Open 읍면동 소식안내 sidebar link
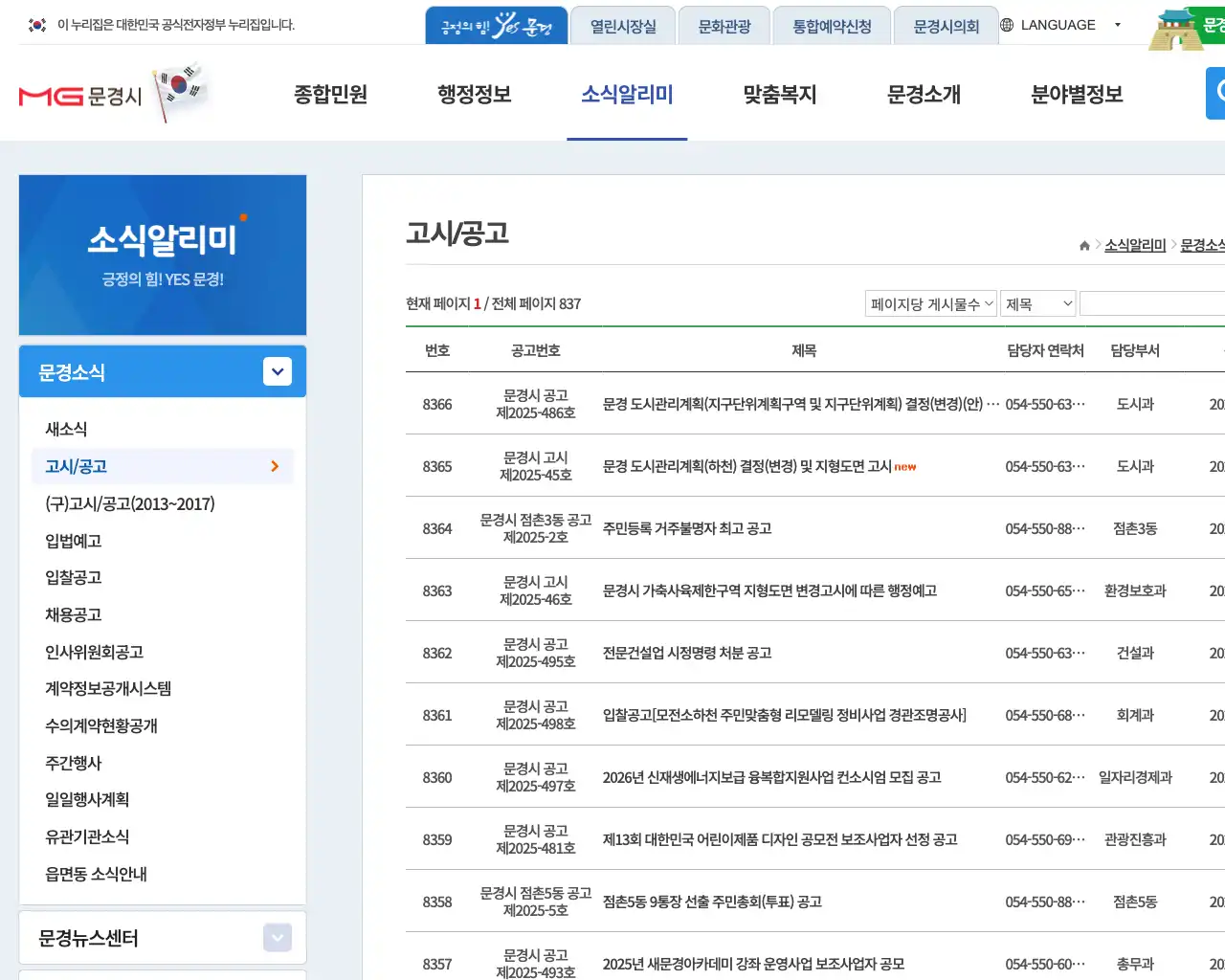This screenshot has width=1225, height=980. 96,874
